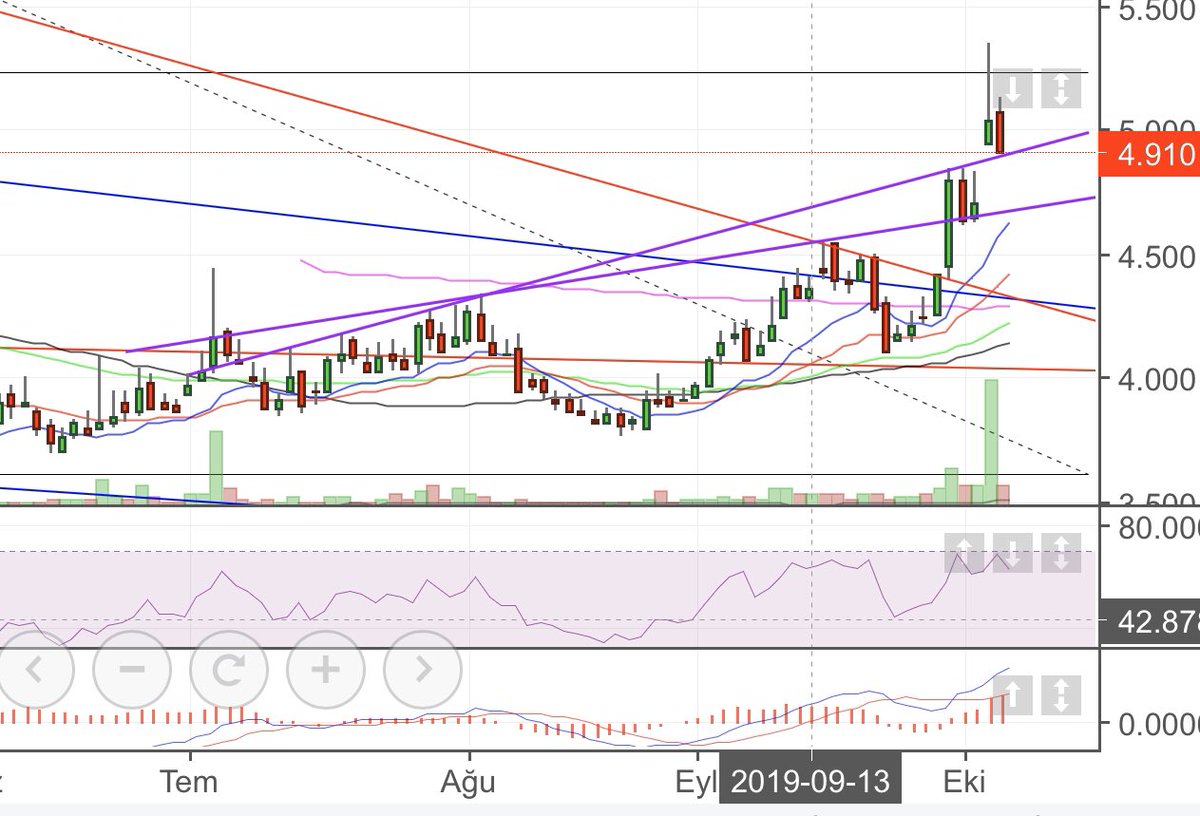The height and width of the screenshot is (816, 1200).
Task: Move the RSI indicator pane up
Action: point(965,552)
